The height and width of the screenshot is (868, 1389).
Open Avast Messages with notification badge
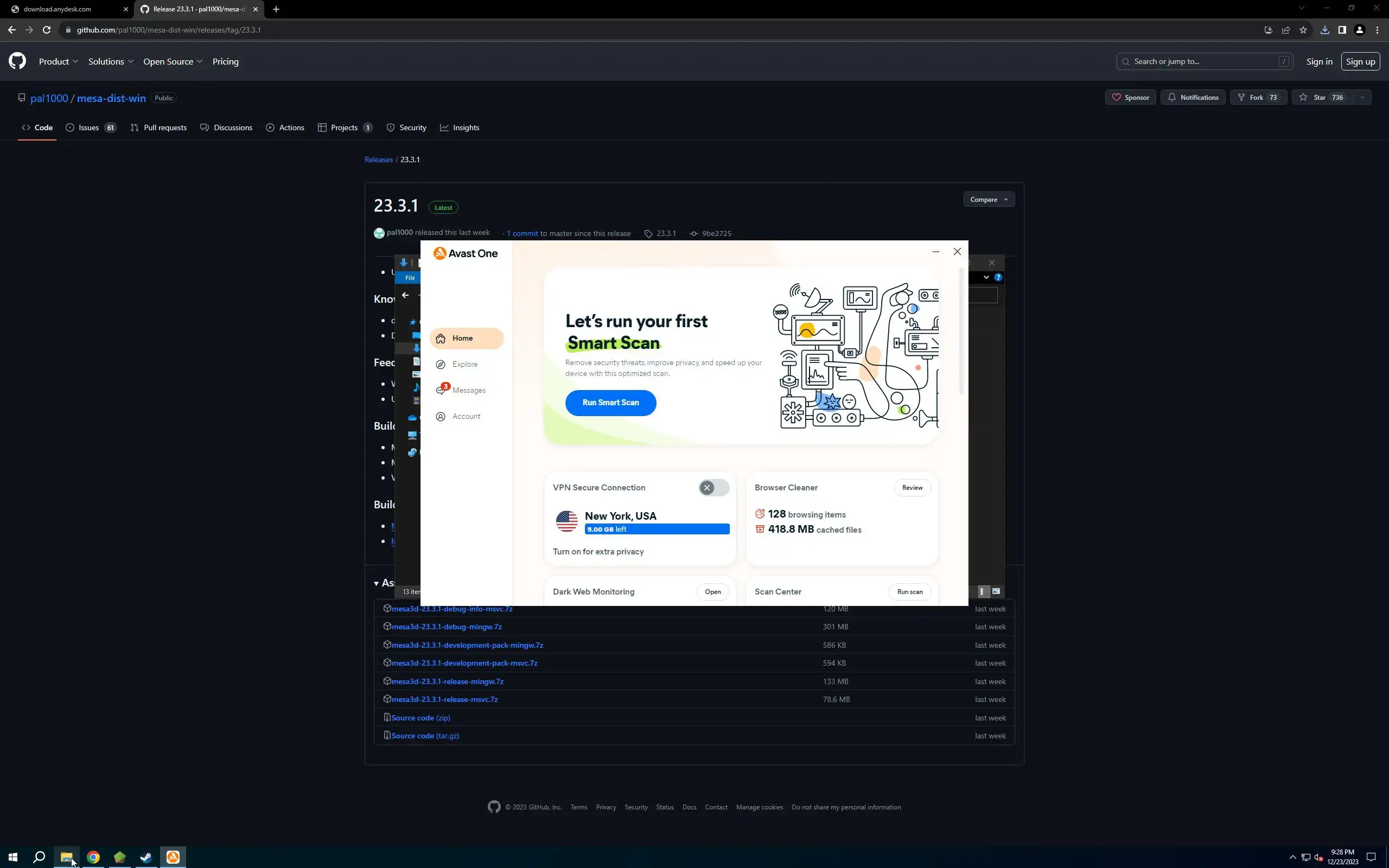(x=468, y=391)
